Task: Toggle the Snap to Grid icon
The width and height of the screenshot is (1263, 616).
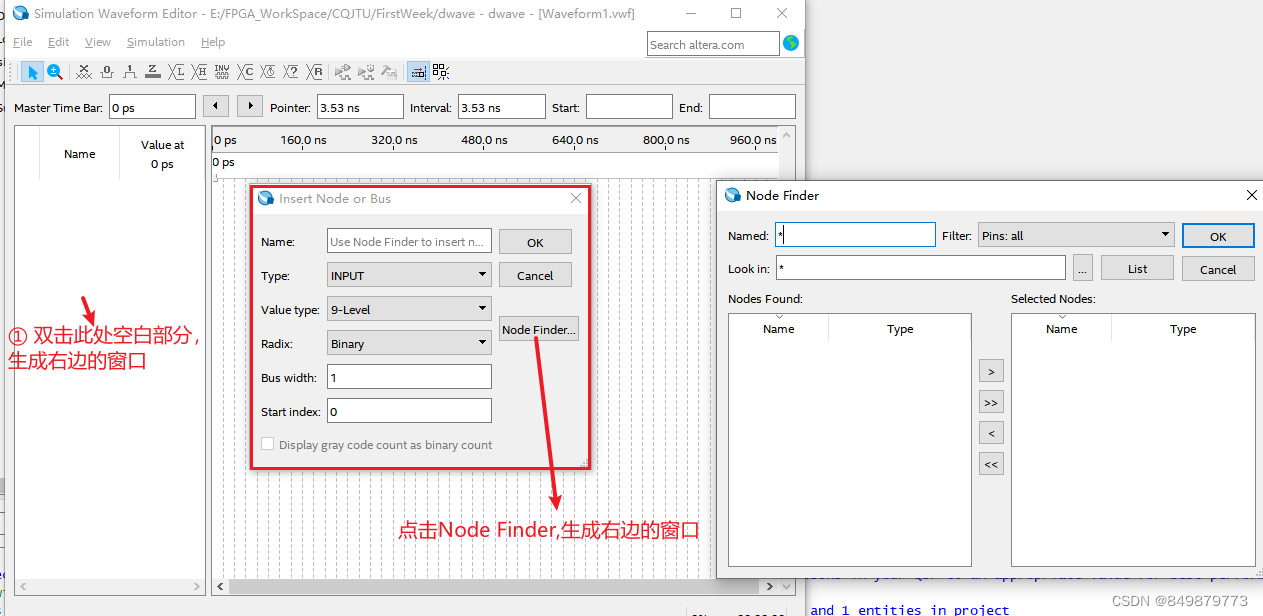Action: pos(418,72)
